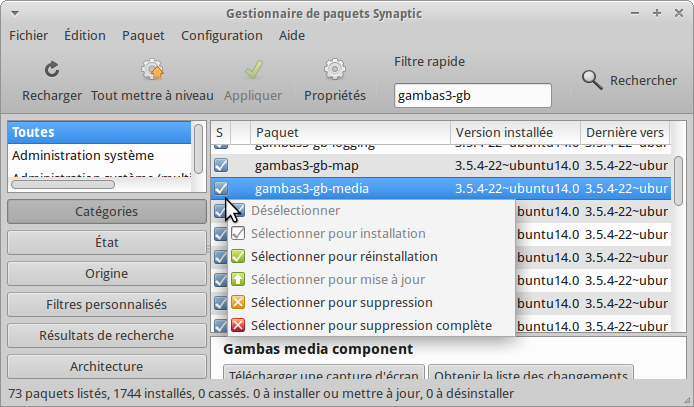Click the État button
This screenshot has height=407, width=694.
(x=107, y=242)
